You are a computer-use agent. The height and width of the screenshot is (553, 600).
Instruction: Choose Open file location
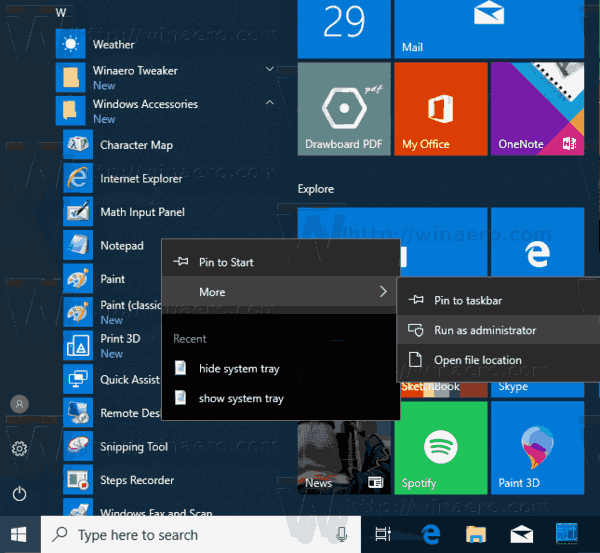(499, 360)
